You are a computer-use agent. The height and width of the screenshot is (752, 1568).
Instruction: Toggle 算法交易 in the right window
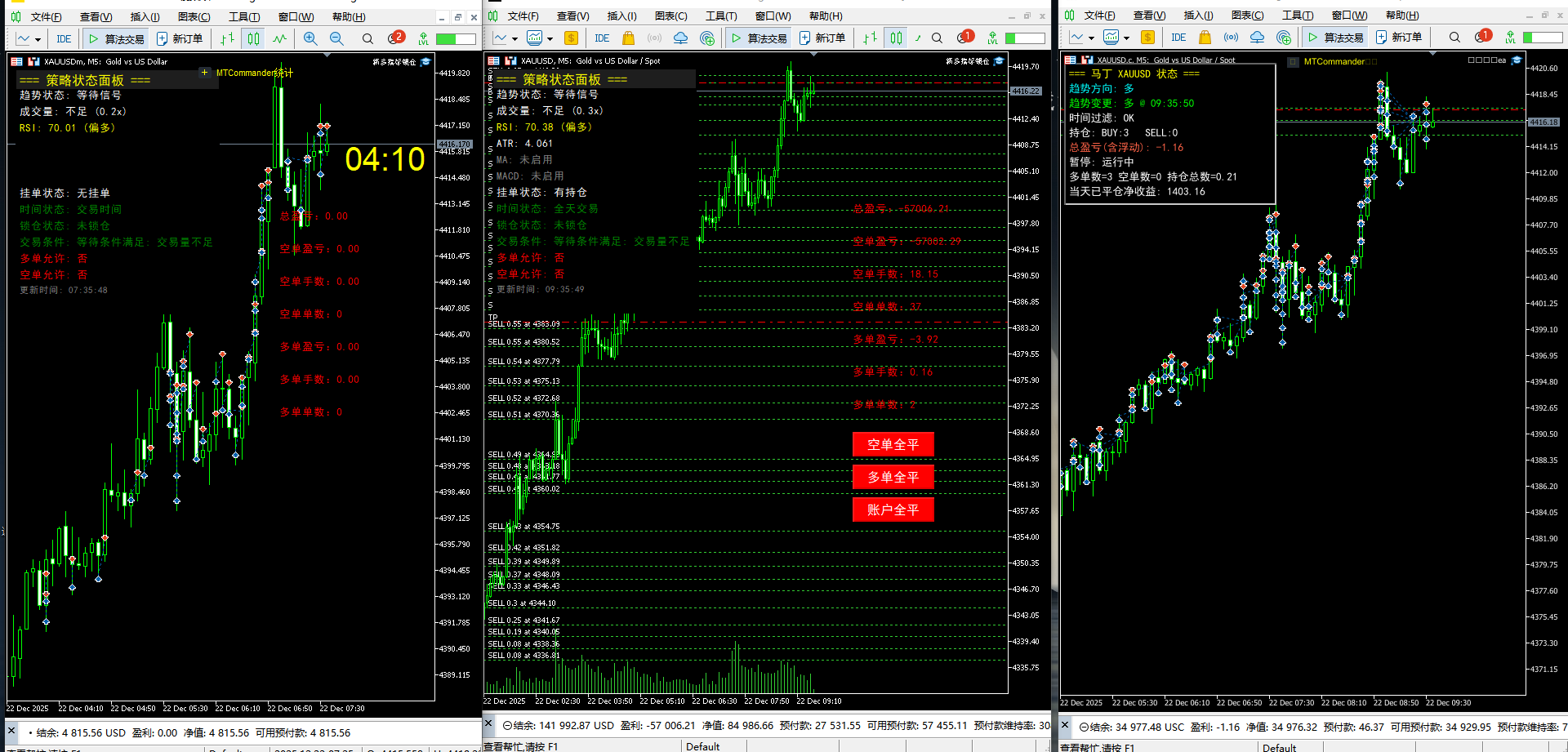pyautogui.click(x=1335, y=38)
